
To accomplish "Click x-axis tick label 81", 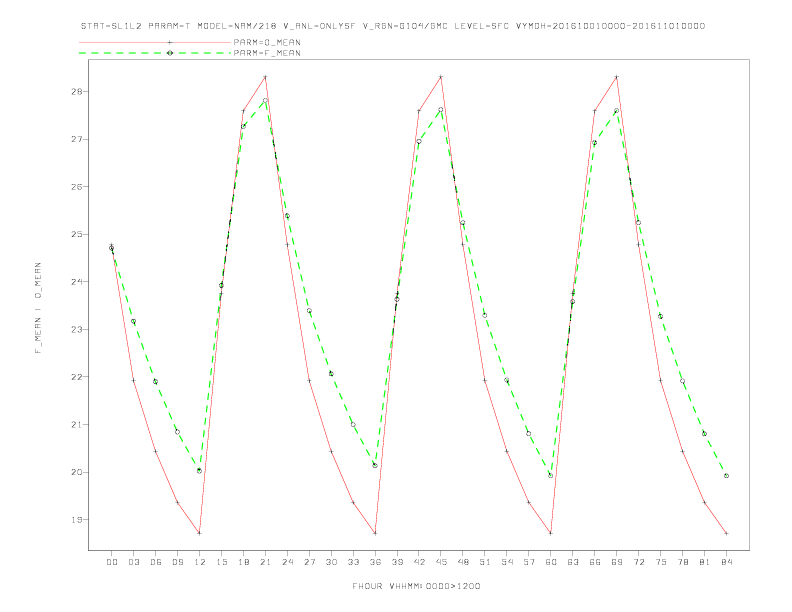I will coord(705,562).
